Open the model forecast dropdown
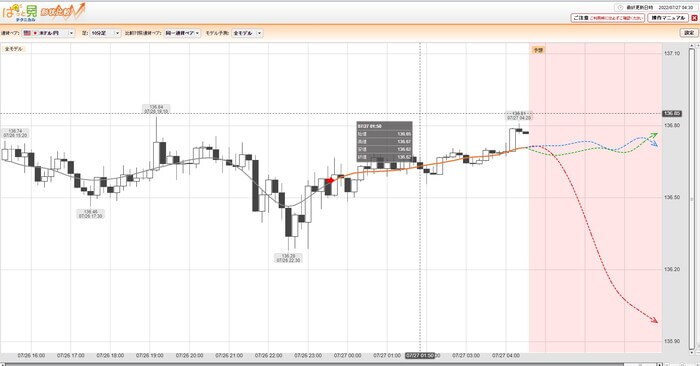700x366 pixels. click(x=247, y=33)
